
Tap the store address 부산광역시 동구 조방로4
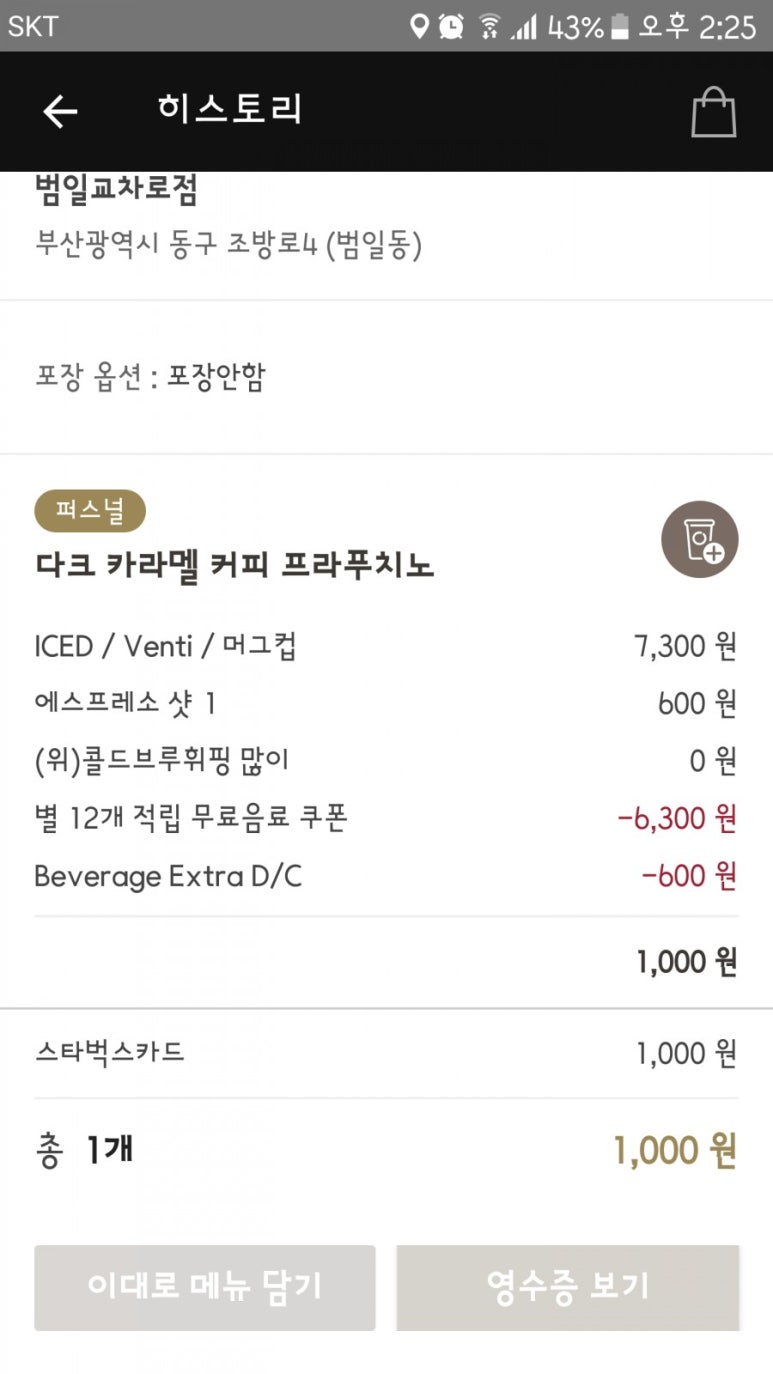(228, 245)
